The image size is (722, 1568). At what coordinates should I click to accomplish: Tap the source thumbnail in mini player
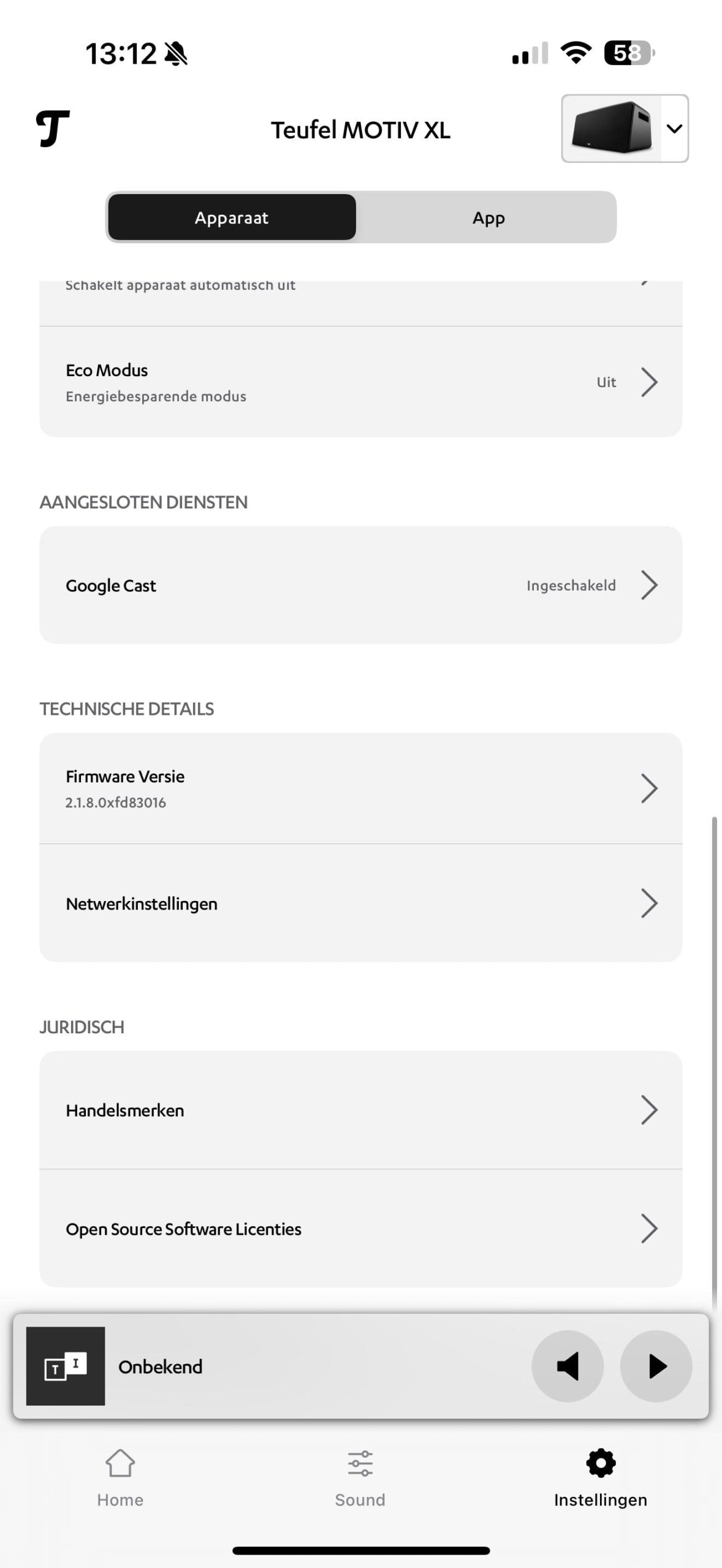point(66,1366)
